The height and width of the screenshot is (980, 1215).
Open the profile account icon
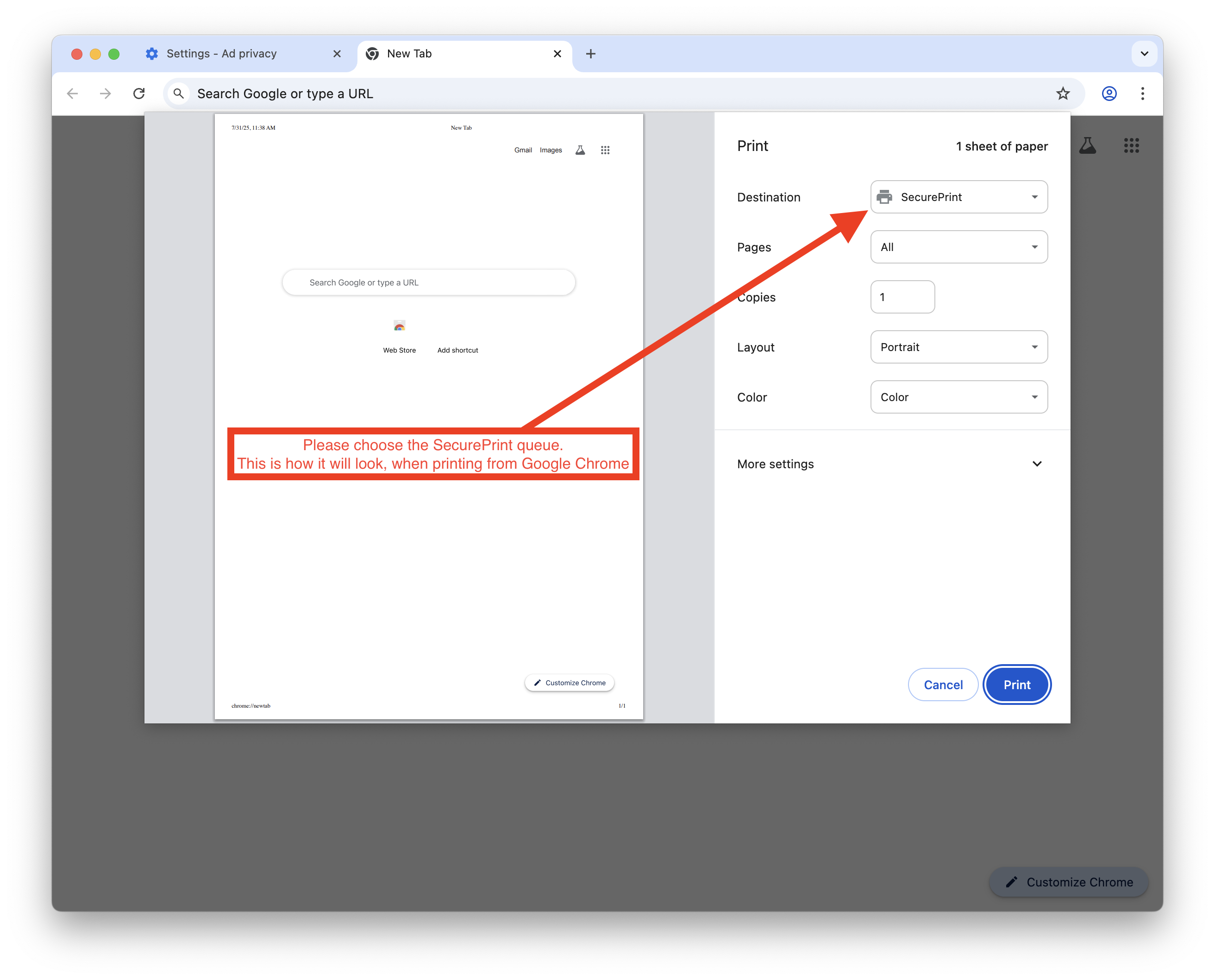(x=1109, y=94)
